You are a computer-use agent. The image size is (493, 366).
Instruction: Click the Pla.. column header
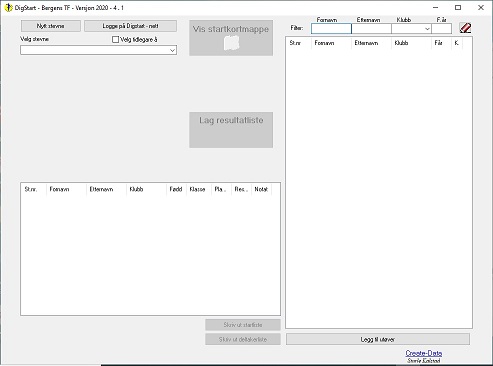click(221, 189)
